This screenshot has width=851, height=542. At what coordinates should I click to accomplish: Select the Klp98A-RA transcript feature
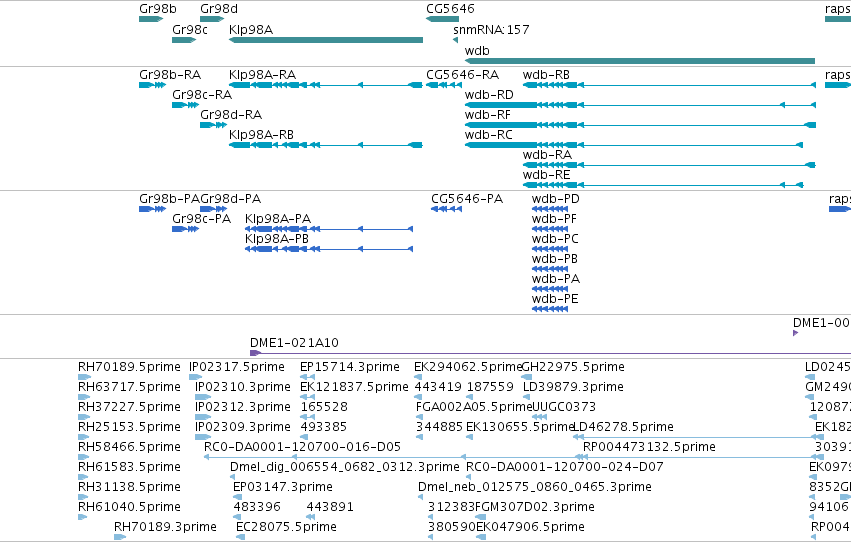(x=326, y=85)
